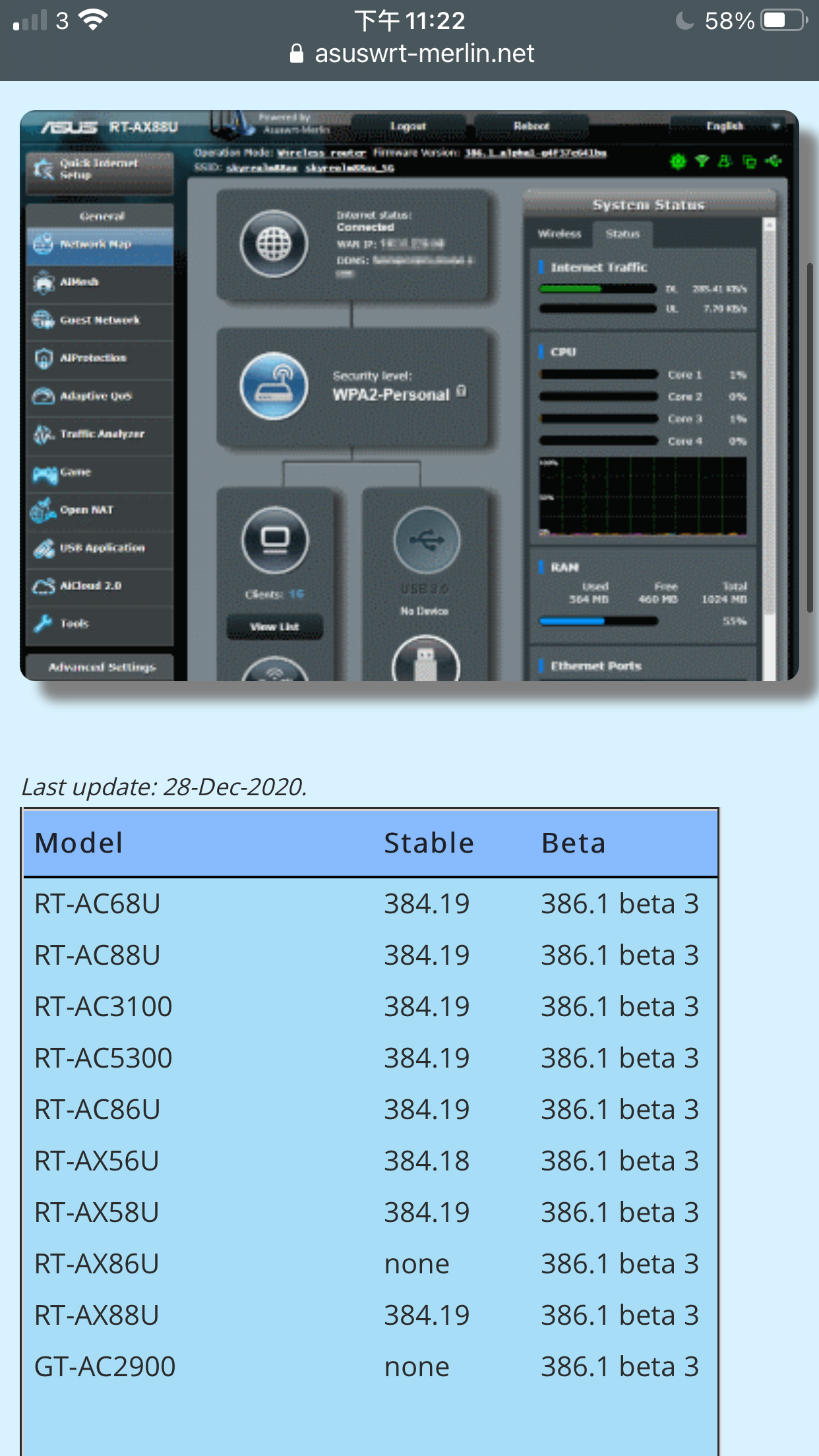Tap the RT-AX56U model name
This screenshot has height=1456, width=819.
pos(97,1161)
